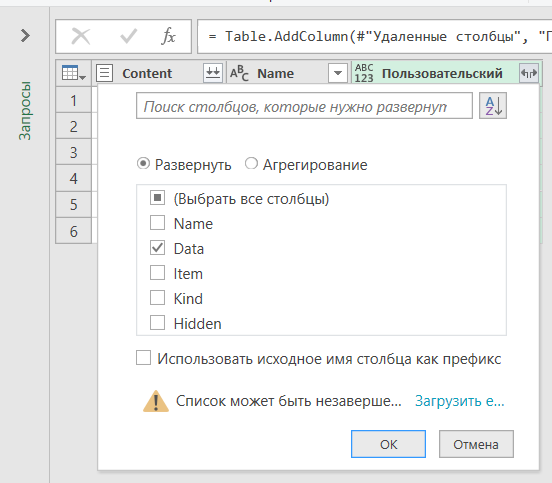Click the fx function icon
The height and width of the screenshot is (483, 552).
click(x=168, y=36)
